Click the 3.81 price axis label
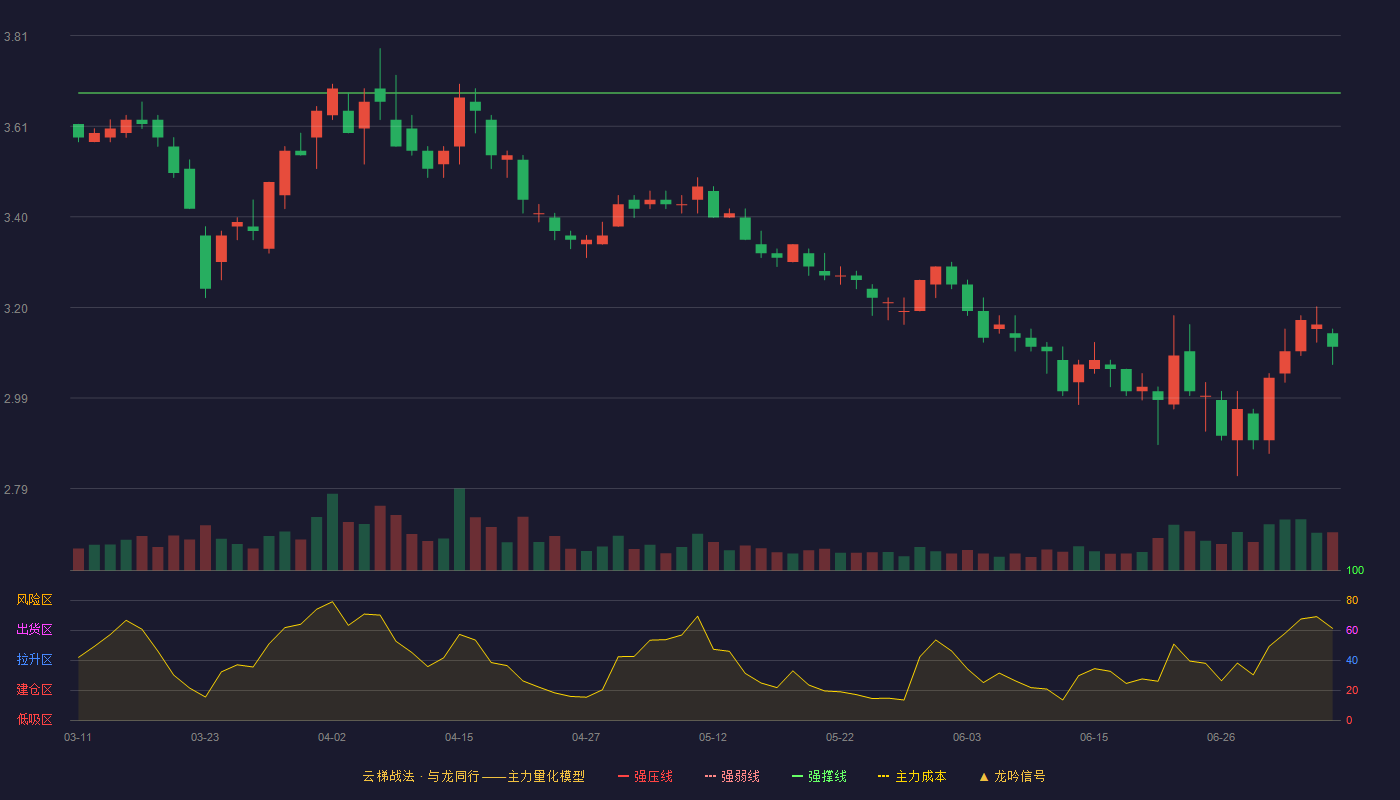This screenshot has height=800, width=1400. 16,37
